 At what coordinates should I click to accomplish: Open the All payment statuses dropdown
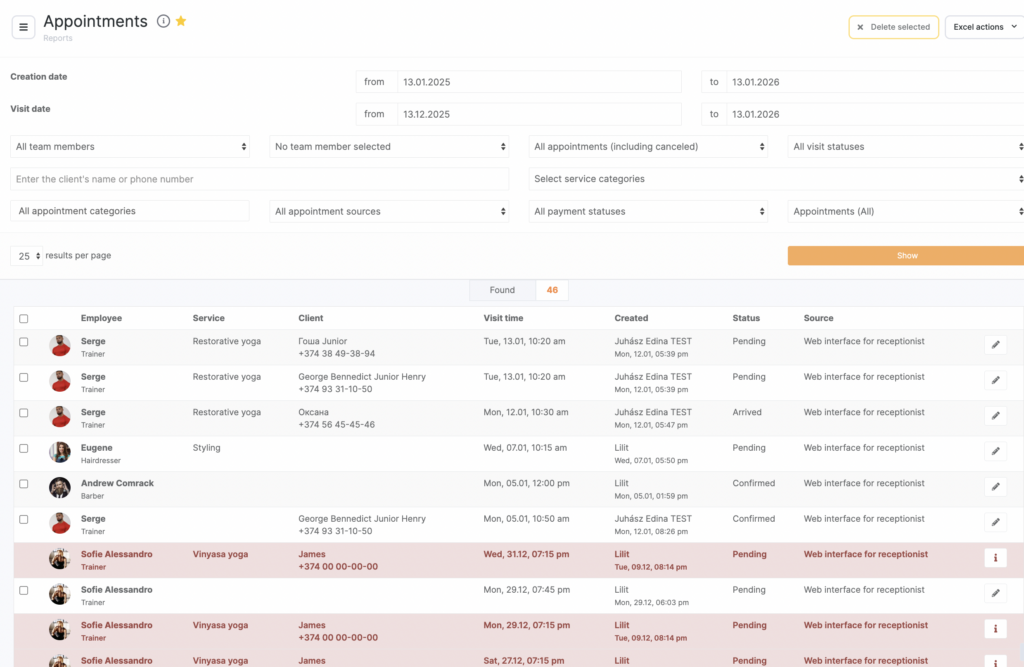[647, 212]
